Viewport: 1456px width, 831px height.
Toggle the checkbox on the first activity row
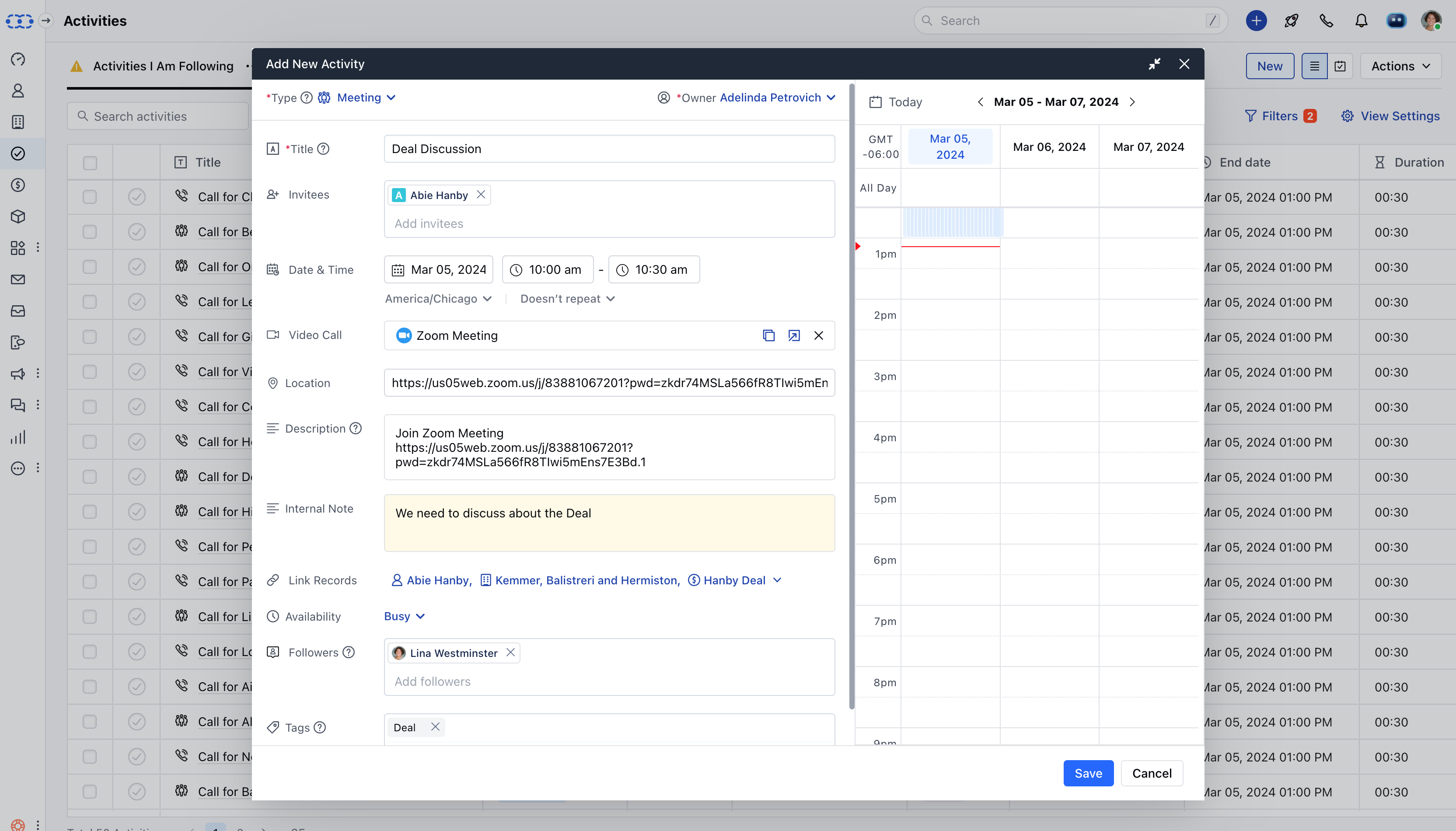[x=89, y=197]
